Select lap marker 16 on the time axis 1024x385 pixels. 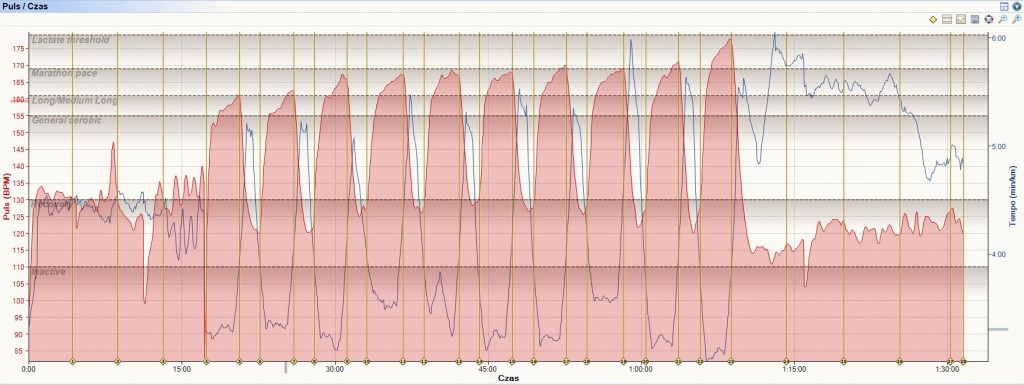point(534,361)
